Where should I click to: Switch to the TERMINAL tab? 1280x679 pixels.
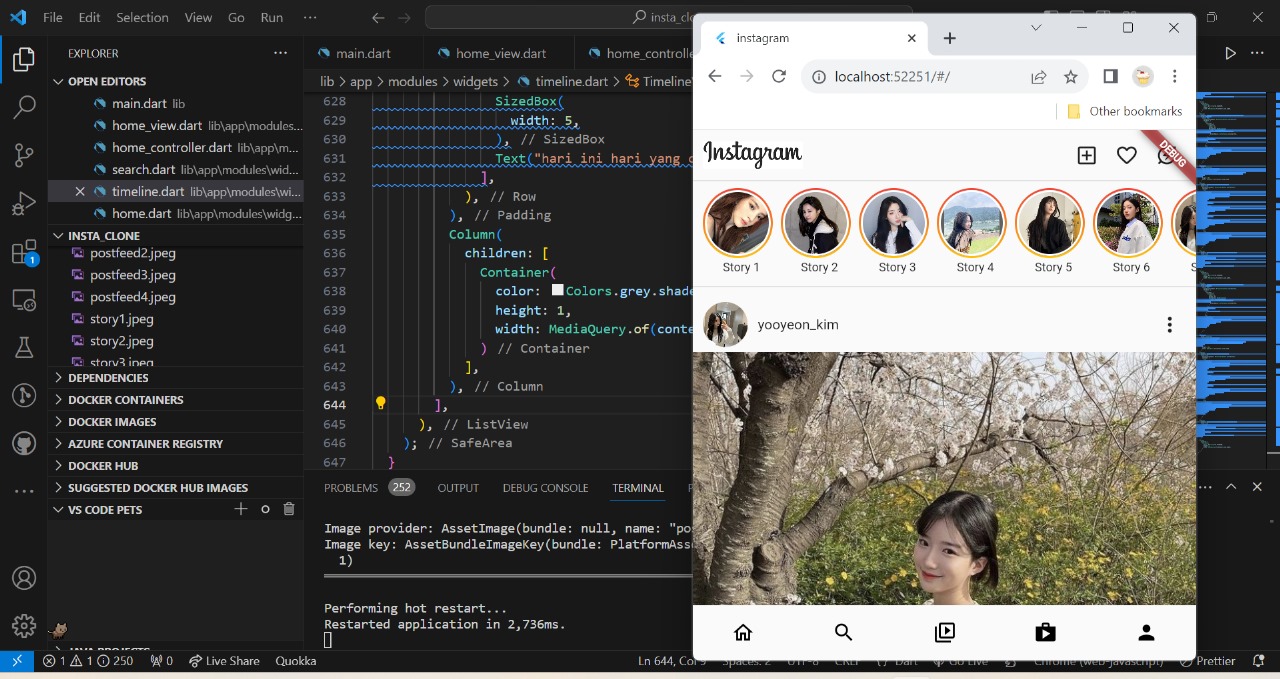[637, 487]
